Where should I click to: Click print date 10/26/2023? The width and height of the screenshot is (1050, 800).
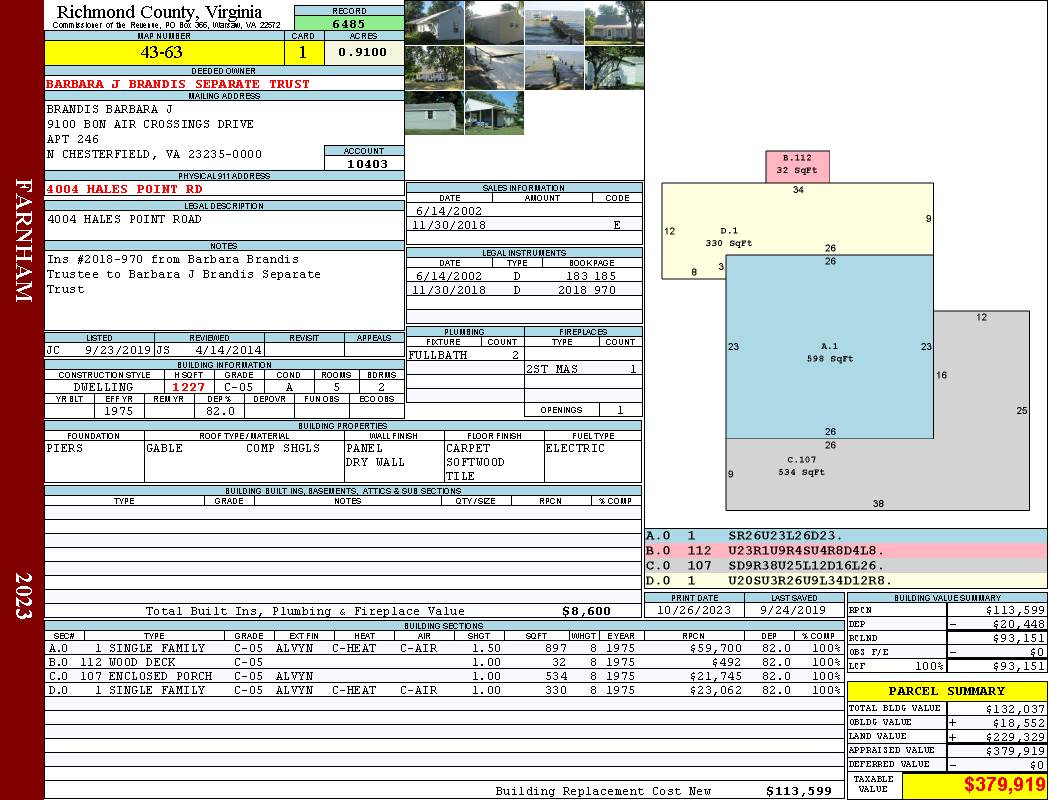tap(694, 611)
